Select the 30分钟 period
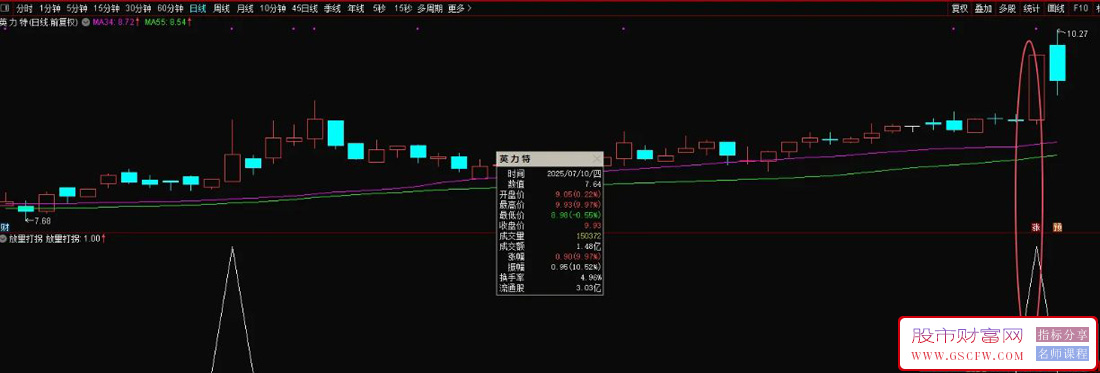Viewport: 1100px width, 373px height. click(139, 8)
